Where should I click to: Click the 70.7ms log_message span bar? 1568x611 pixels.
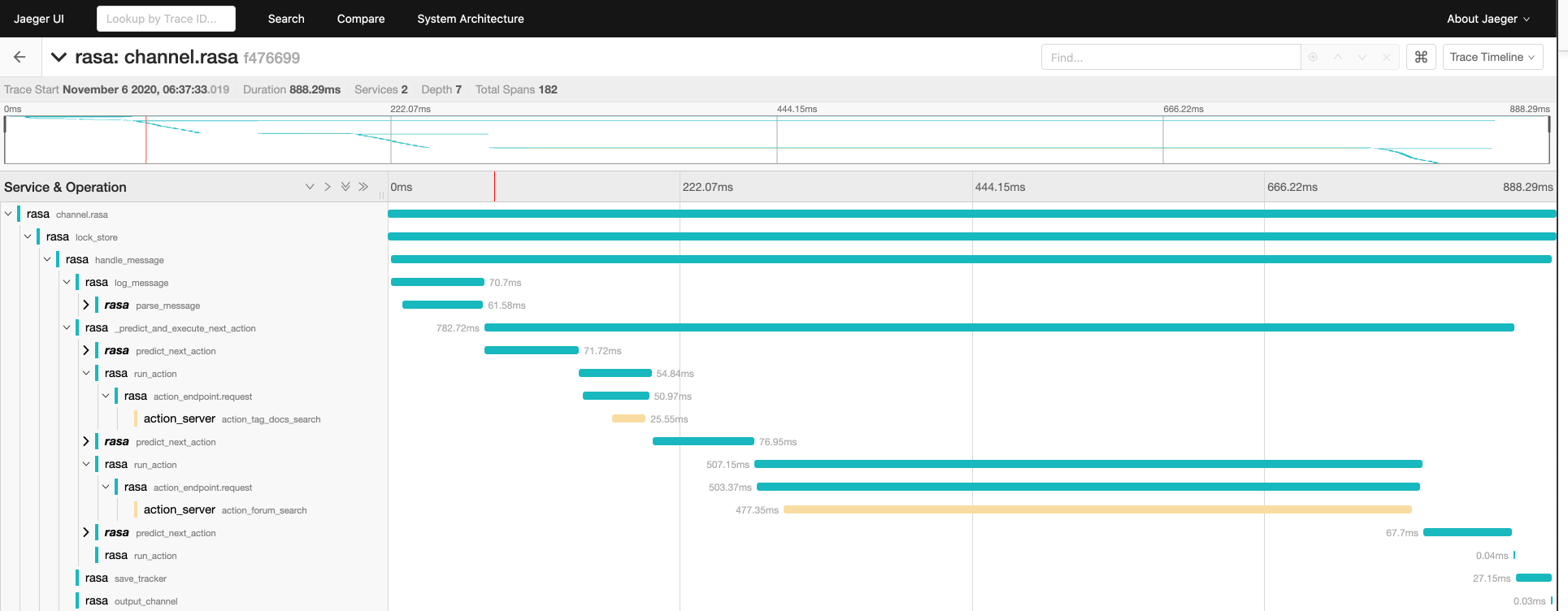click(437, 282)
